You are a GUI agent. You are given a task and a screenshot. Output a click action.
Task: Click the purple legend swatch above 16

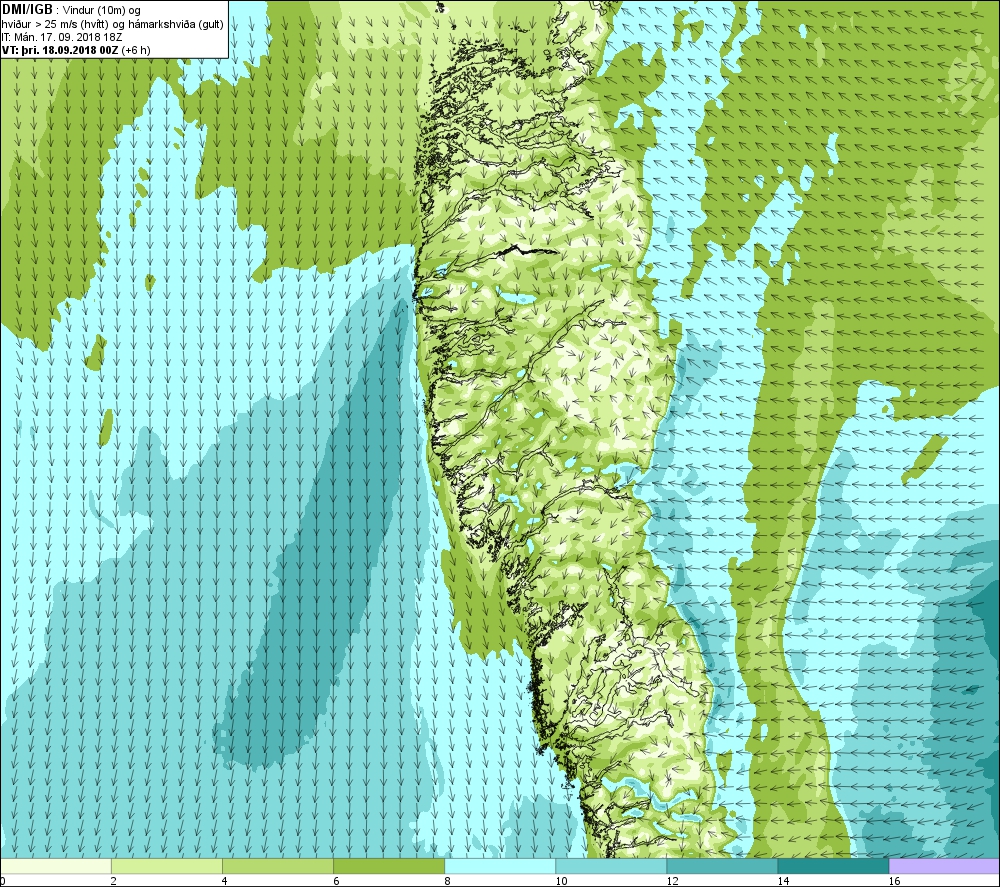pos(944,866)
